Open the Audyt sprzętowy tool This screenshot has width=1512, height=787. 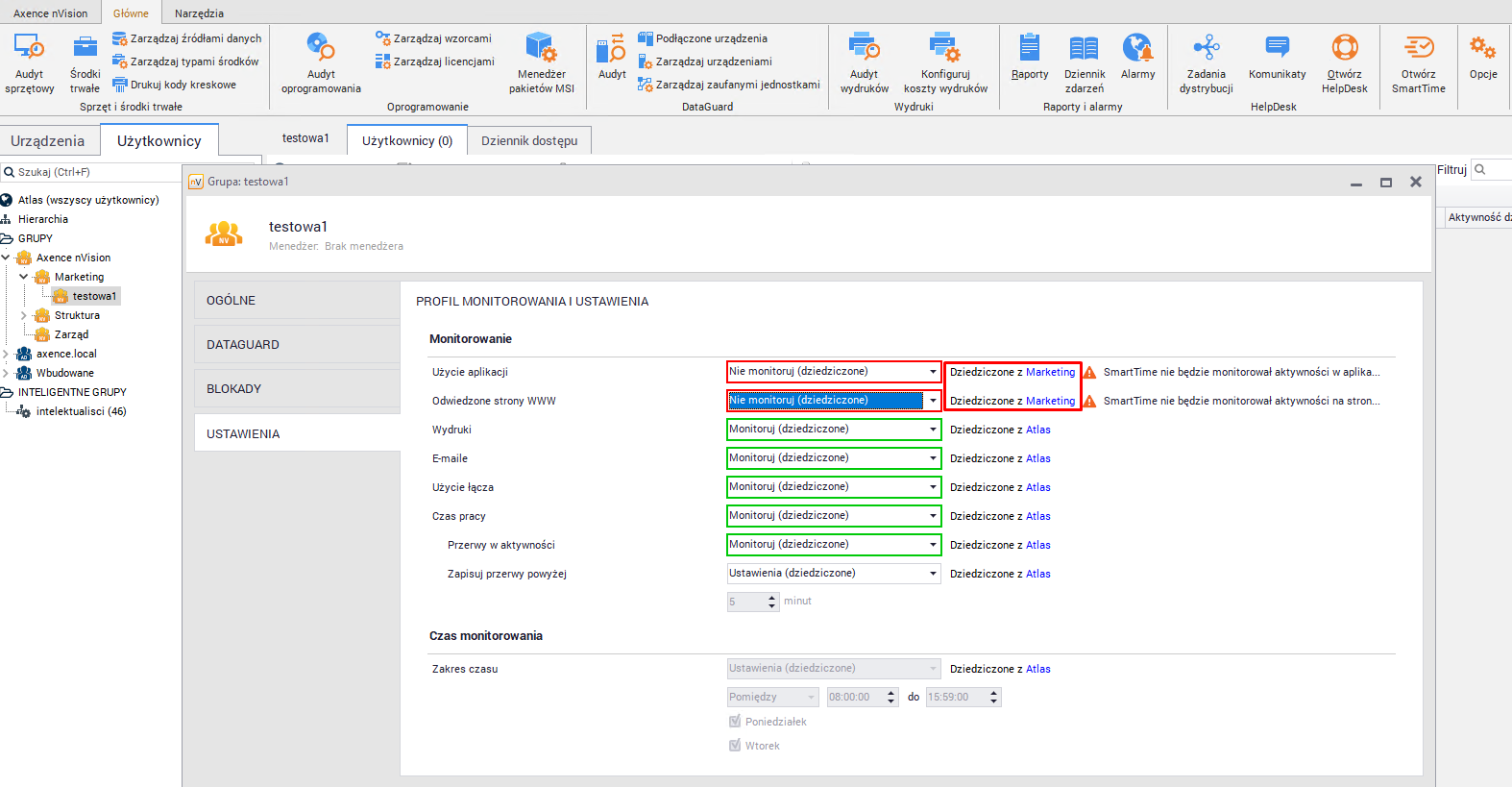point(29,48)
